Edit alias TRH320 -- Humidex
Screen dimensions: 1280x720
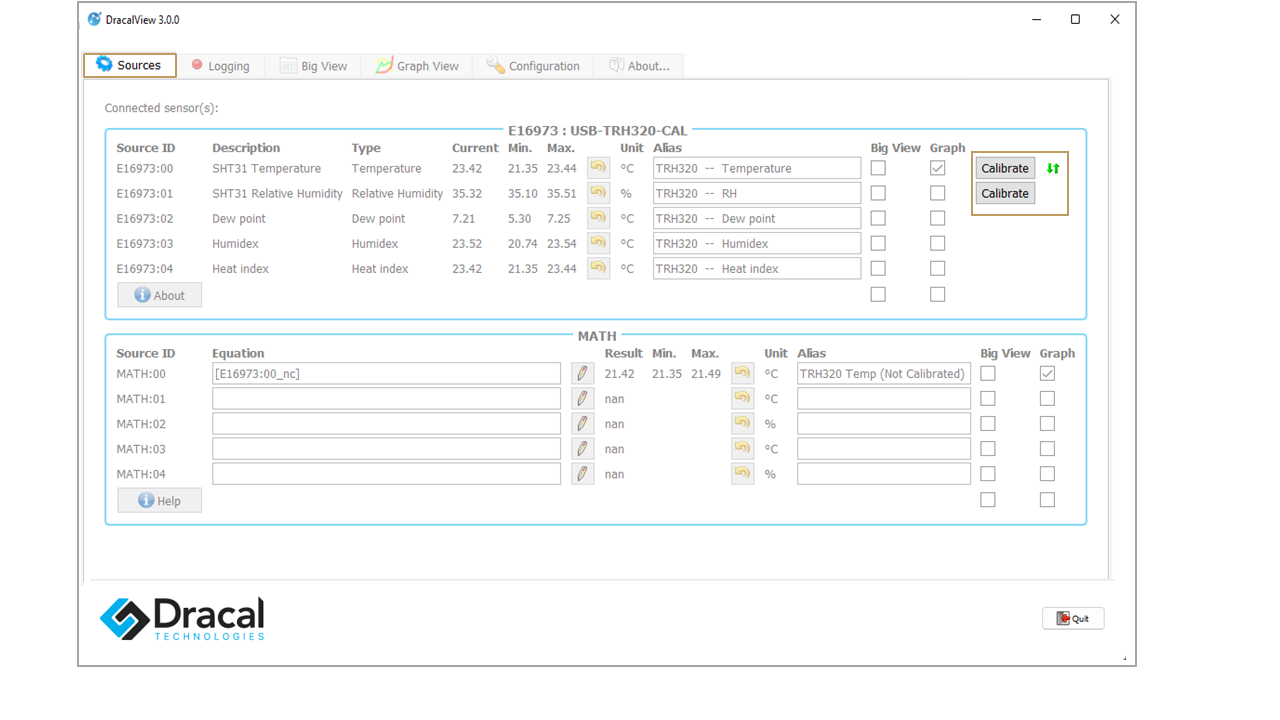point(757,243)
